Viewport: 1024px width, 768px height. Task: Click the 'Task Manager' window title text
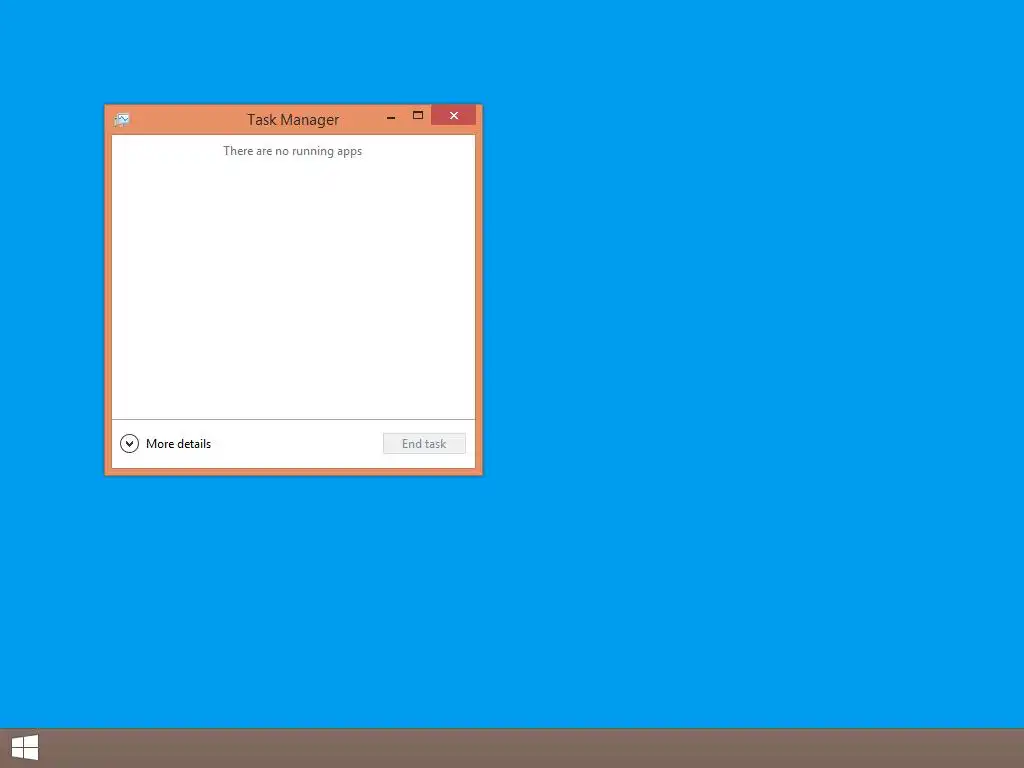(x=293, y=120)
